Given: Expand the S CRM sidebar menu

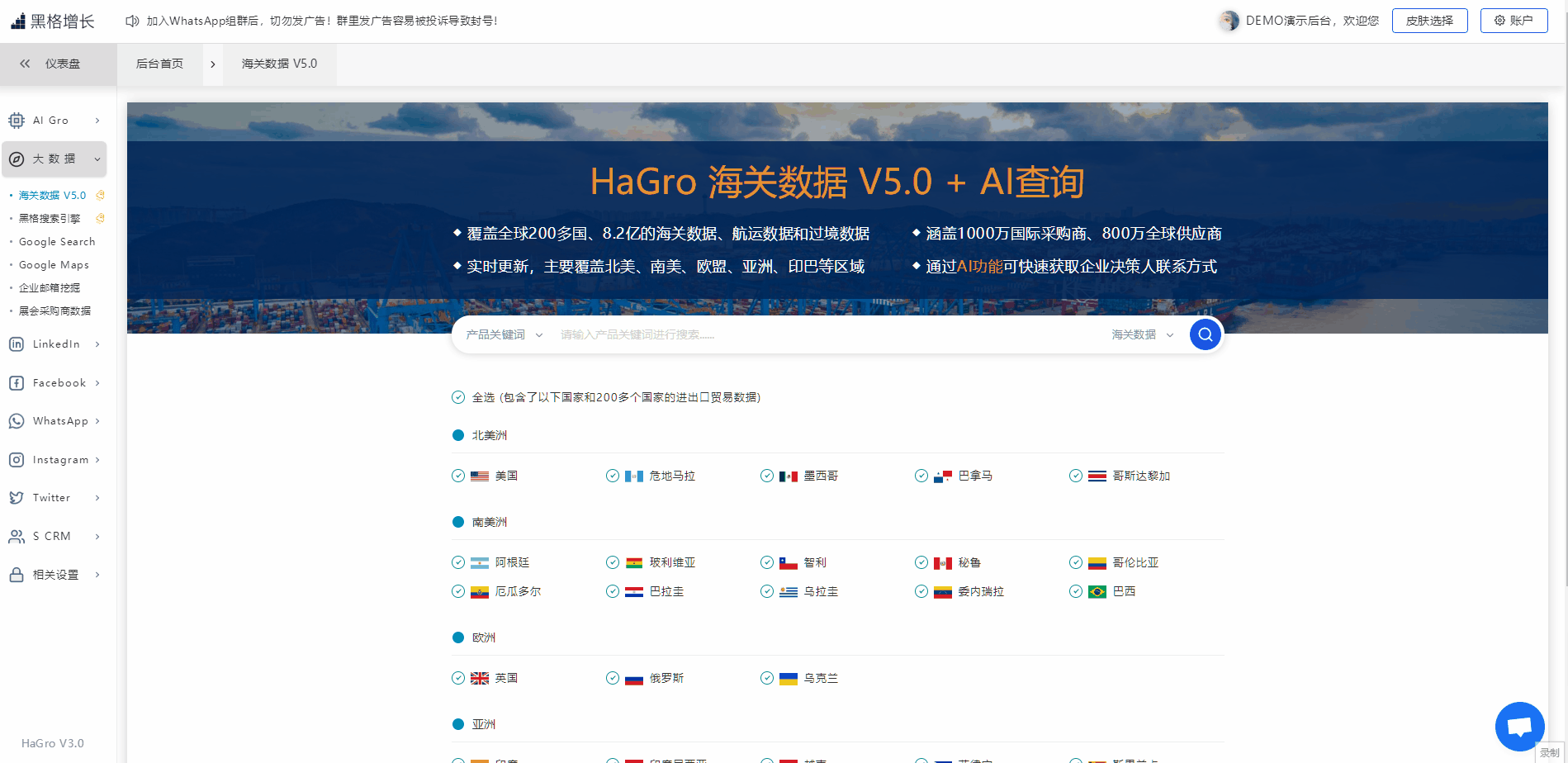Looking at the screenshot, I should [54, 536].
